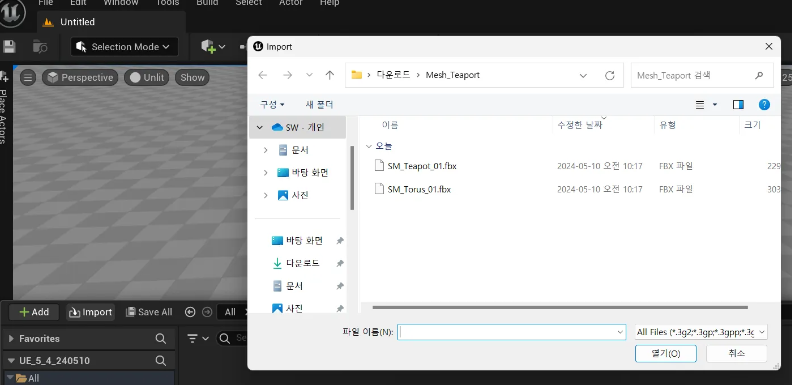Click the Add button in Content Browser
The height and width of the screenshot is (385, 792).
click(34, 312)
